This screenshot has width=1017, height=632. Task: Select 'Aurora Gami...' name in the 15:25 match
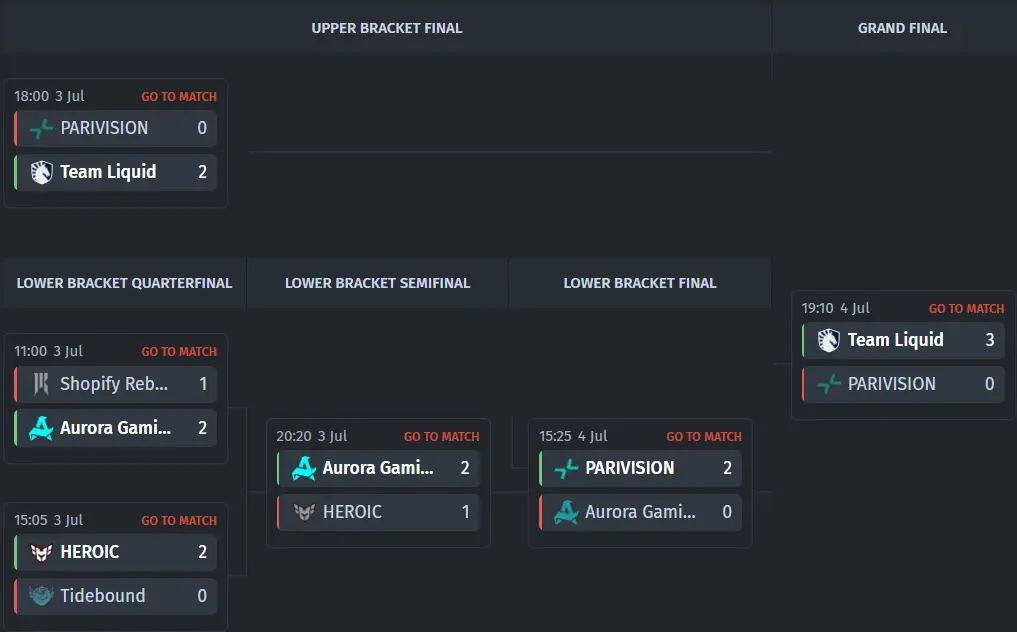(x=640, y=512)
